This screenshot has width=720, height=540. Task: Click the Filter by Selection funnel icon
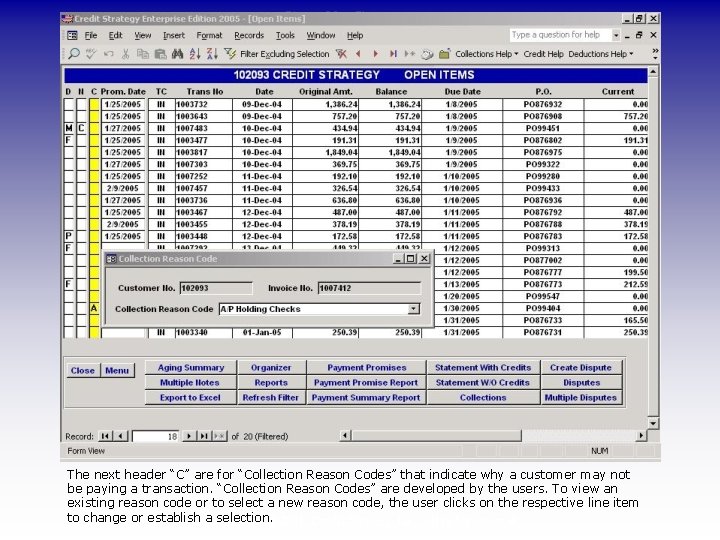click(x=230, y=54)
